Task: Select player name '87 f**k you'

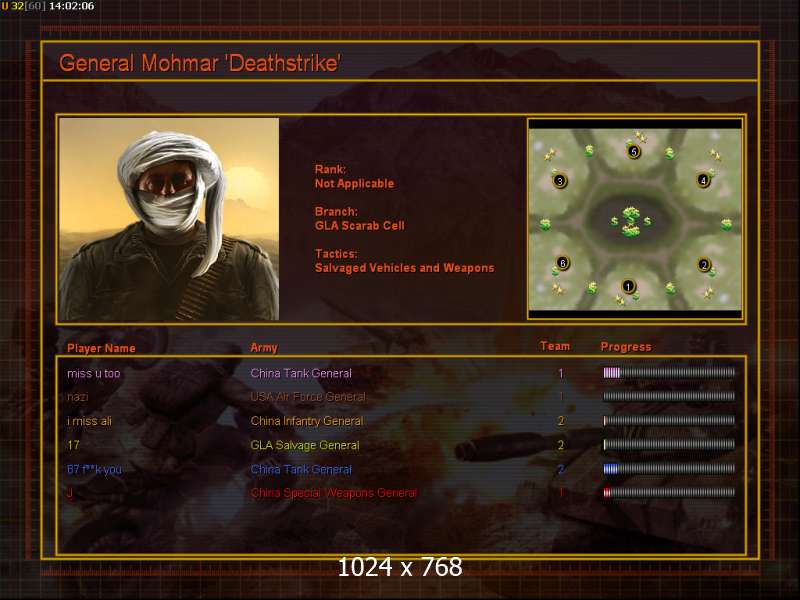Action: pos(94,469)
